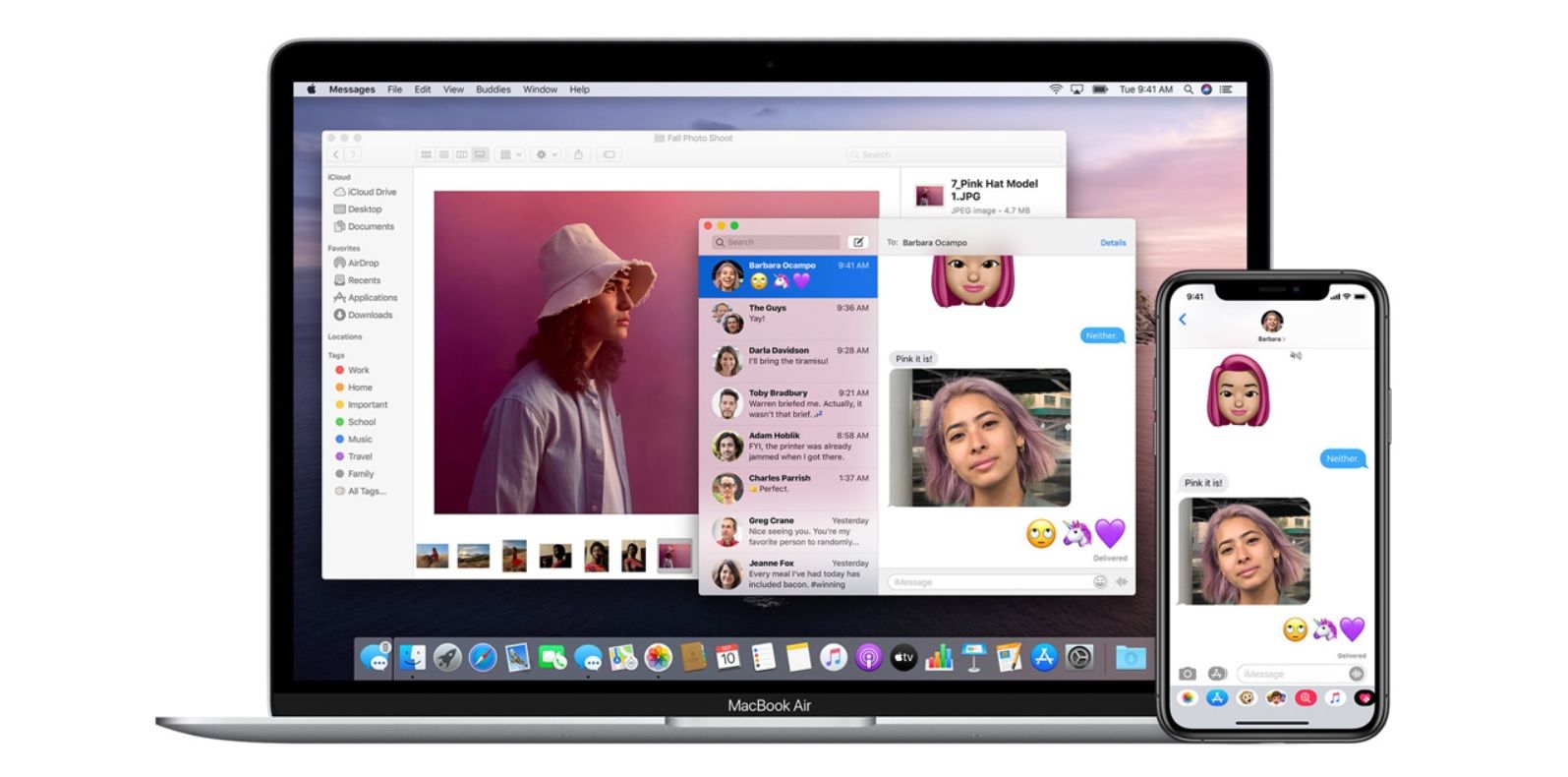
Task: Open System Preferences from the Dock
Action: click(1079, 657)
